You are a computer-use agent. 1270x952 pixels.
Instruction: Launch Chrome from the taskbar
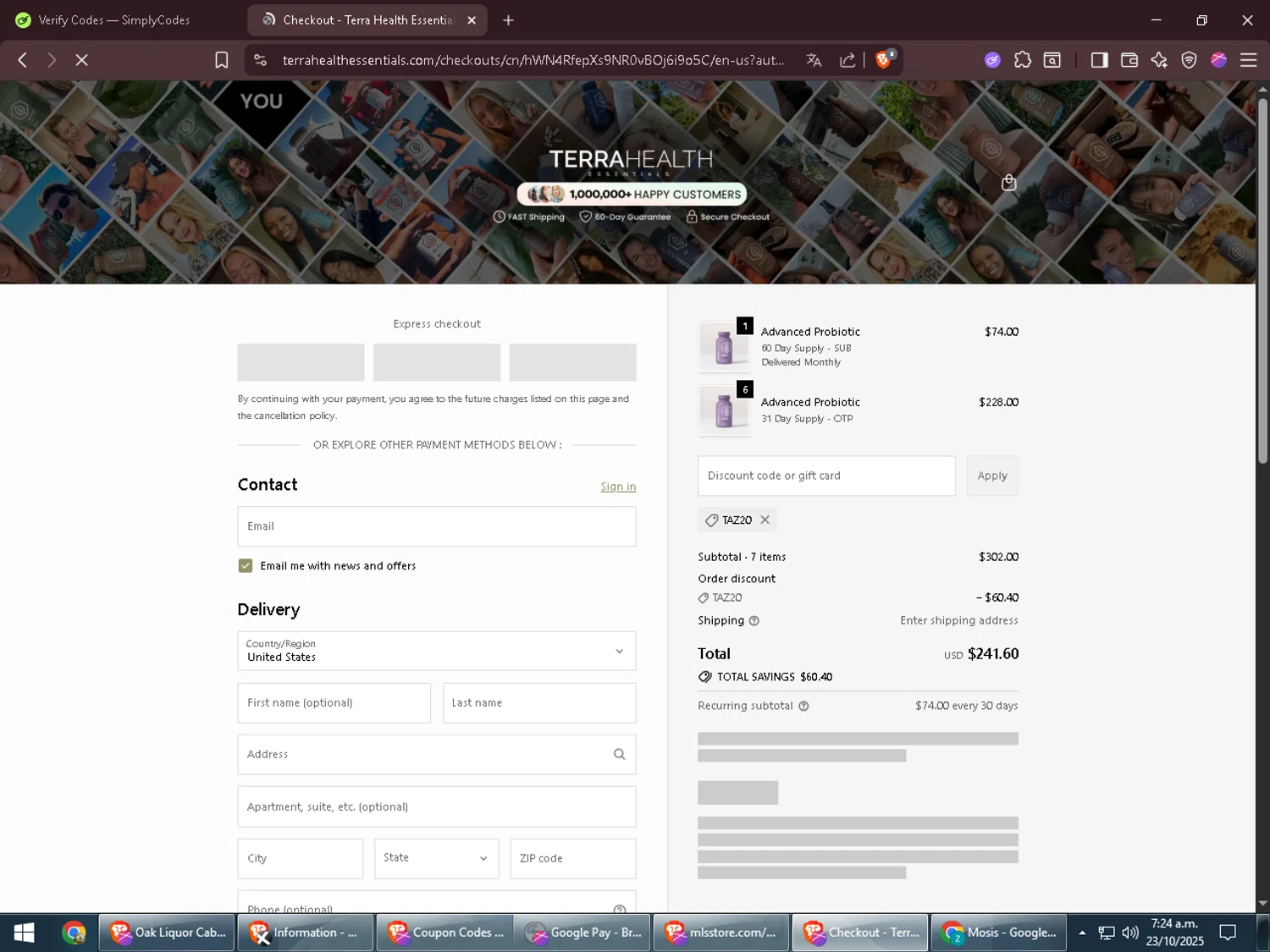(74, 933)
